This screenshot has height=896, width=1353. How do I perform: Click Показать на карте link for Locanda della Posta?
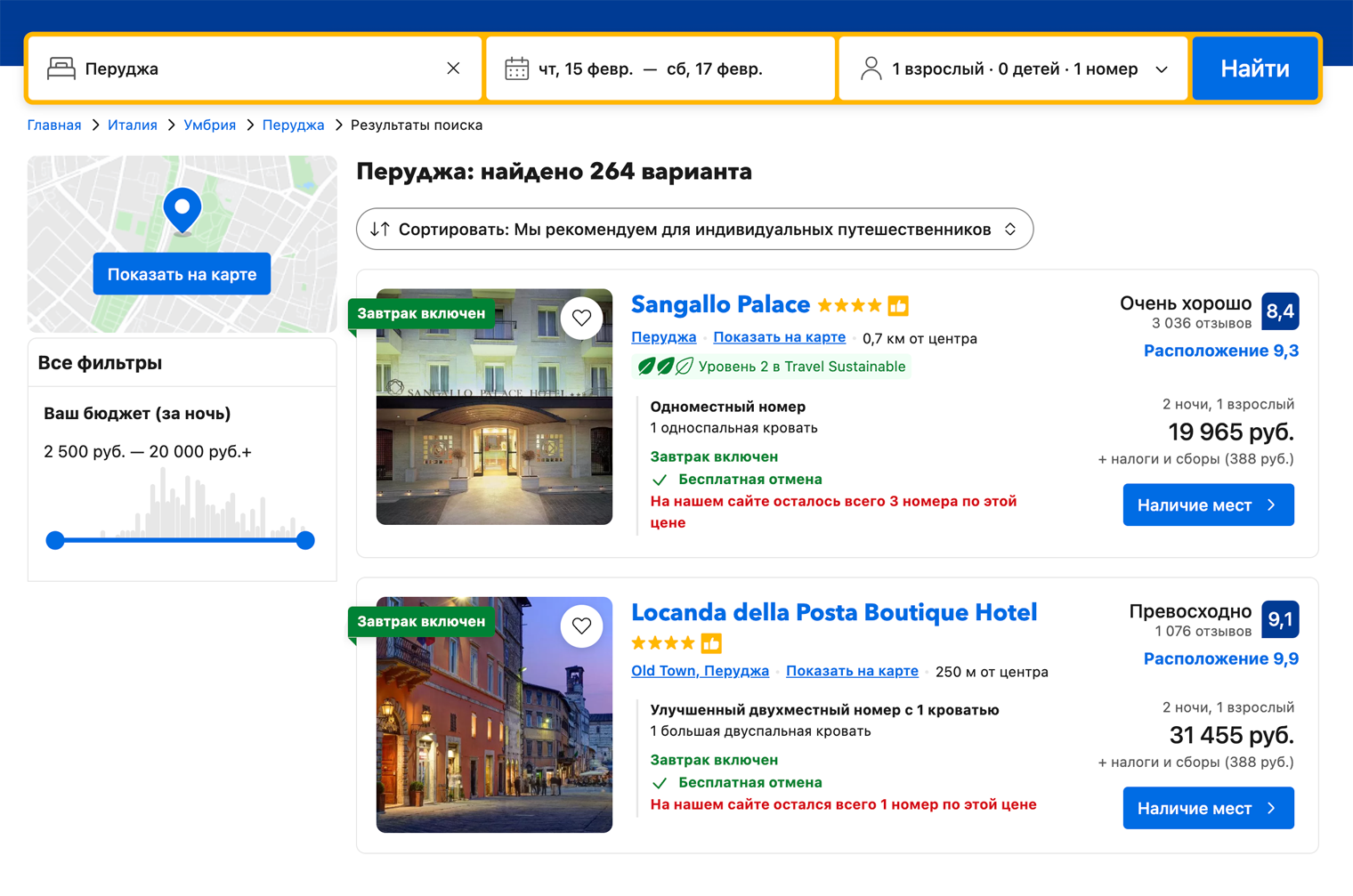[852, 671]
